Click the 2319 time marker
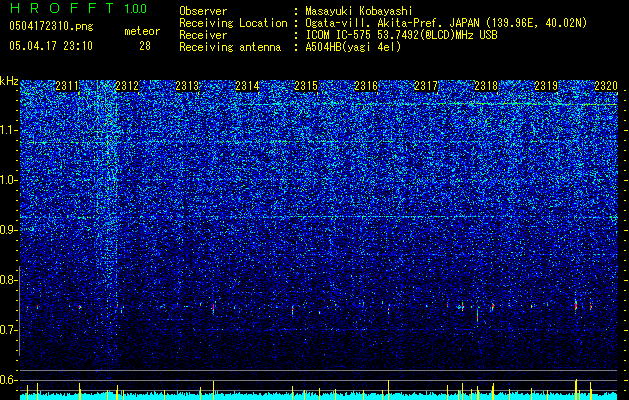 tap(546, 86)
